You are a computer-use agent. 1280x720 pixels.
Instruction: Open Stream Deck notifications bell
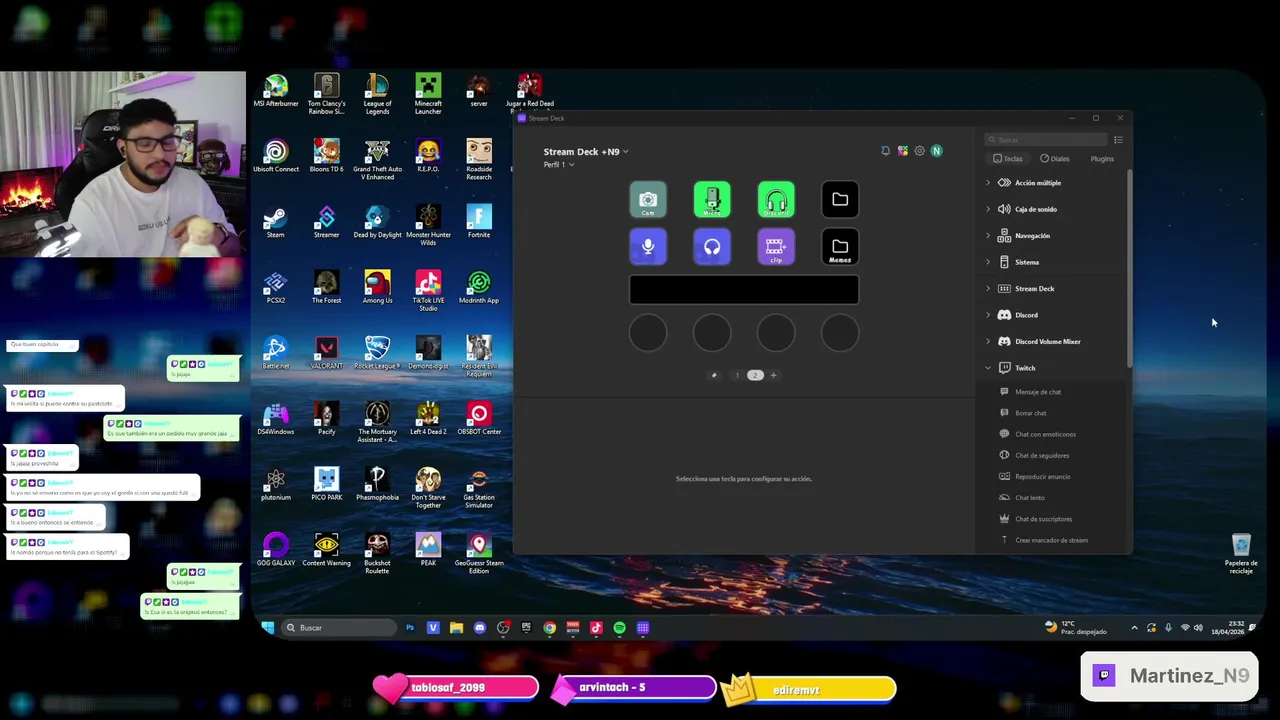tap(885, 151)
